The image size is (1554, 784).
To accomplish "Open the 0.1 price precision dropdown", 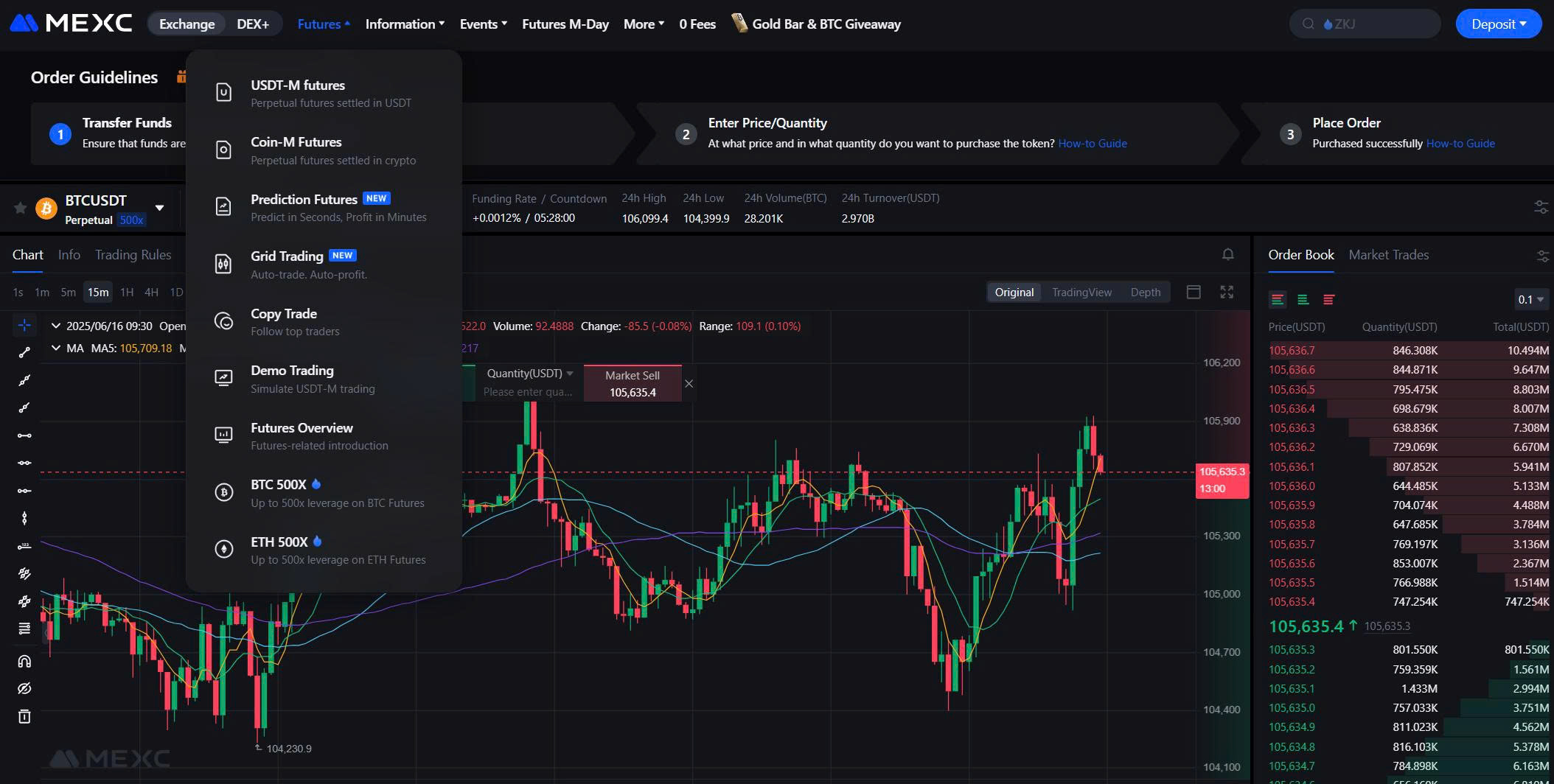I will click(x=1530, y=299).
